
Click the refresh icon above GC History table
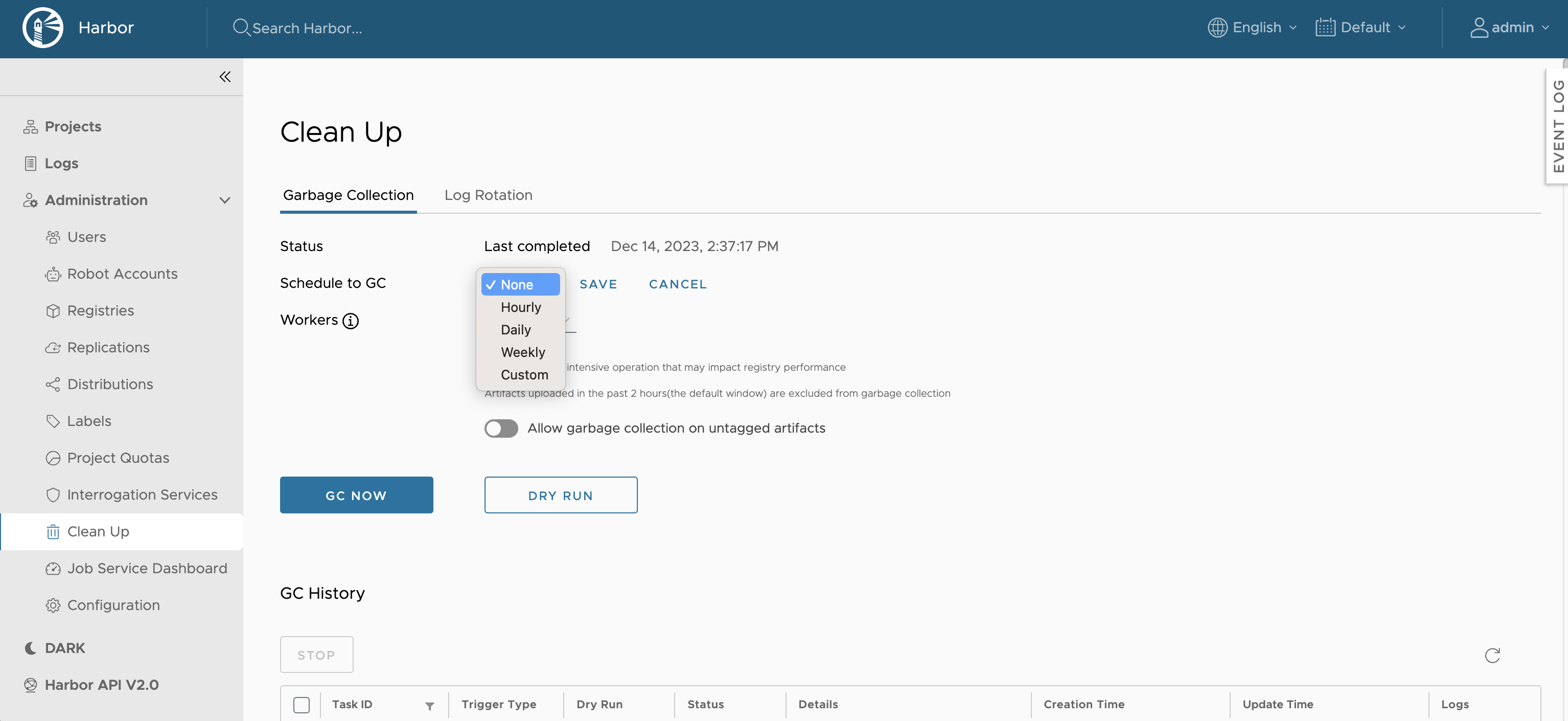pyautogui.click(x=1492, y=655)
